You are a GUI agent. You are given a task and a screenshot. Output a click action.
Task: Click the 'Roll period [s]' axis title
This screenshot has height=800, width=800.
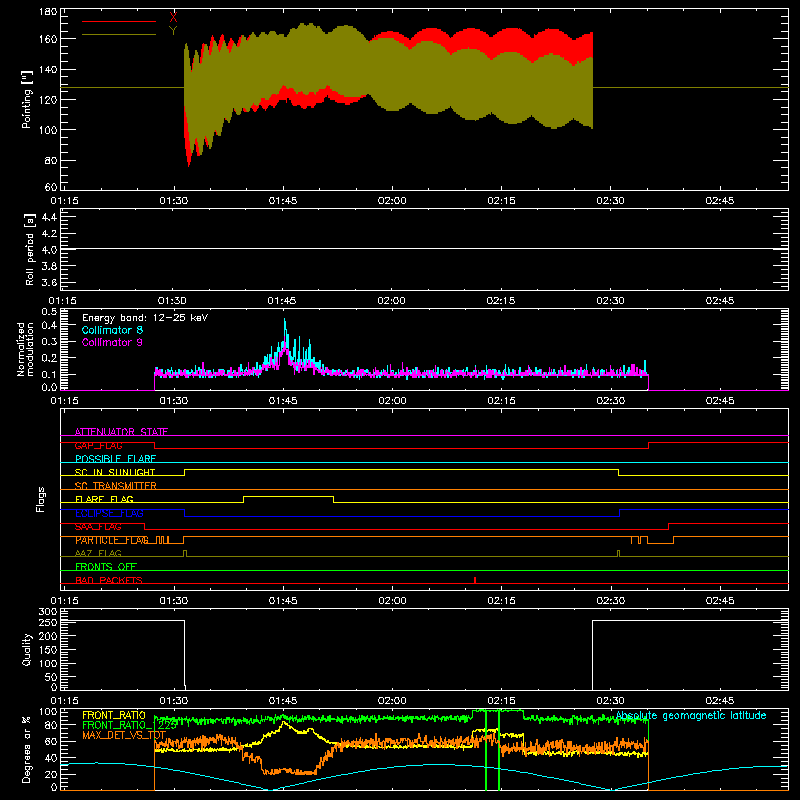click(29, 249)
